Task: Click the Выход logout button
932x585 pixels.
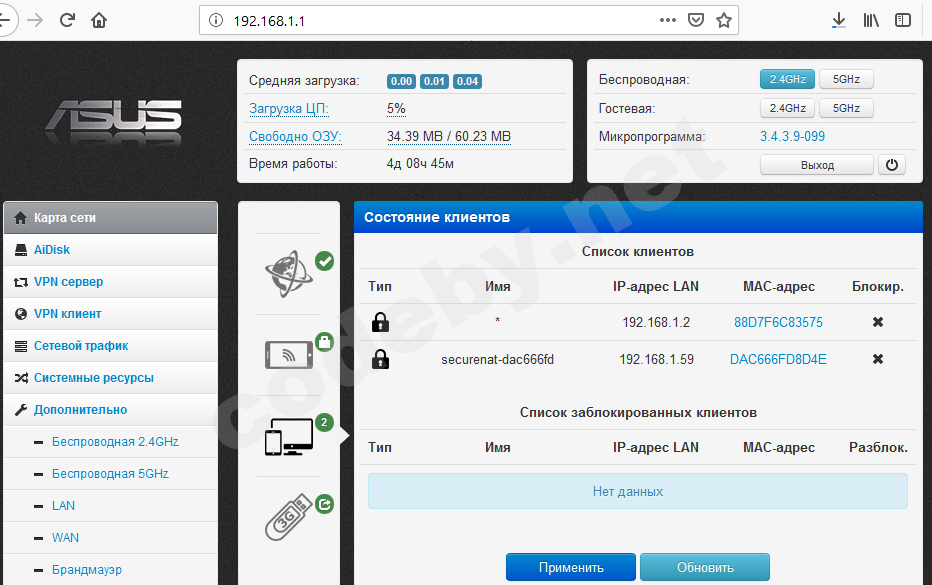Action: click(817, 165)
